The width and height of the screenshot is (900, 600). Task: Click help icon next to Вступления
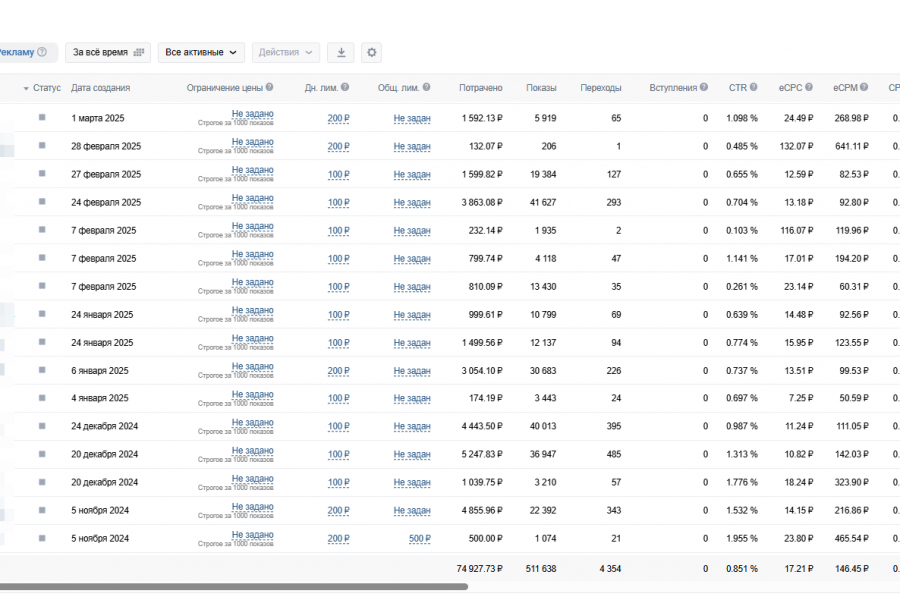click(x=704, y=87)
